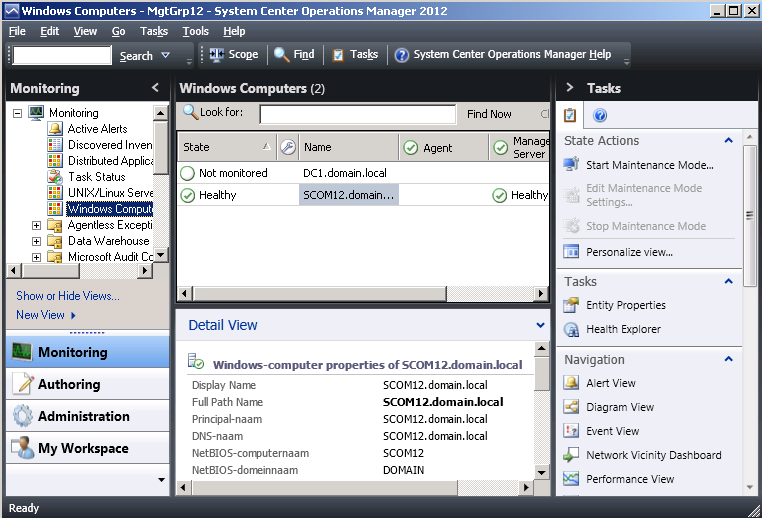This screenshot has width=762, height=518.
Task: Open the Scope toolbar button
Action: [234, 54]
